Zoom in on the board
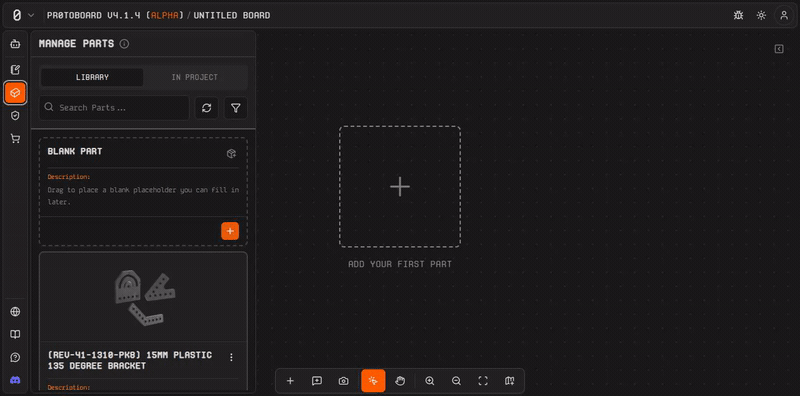800x396 pixels. pyautogui.click(x=430, y=381)
